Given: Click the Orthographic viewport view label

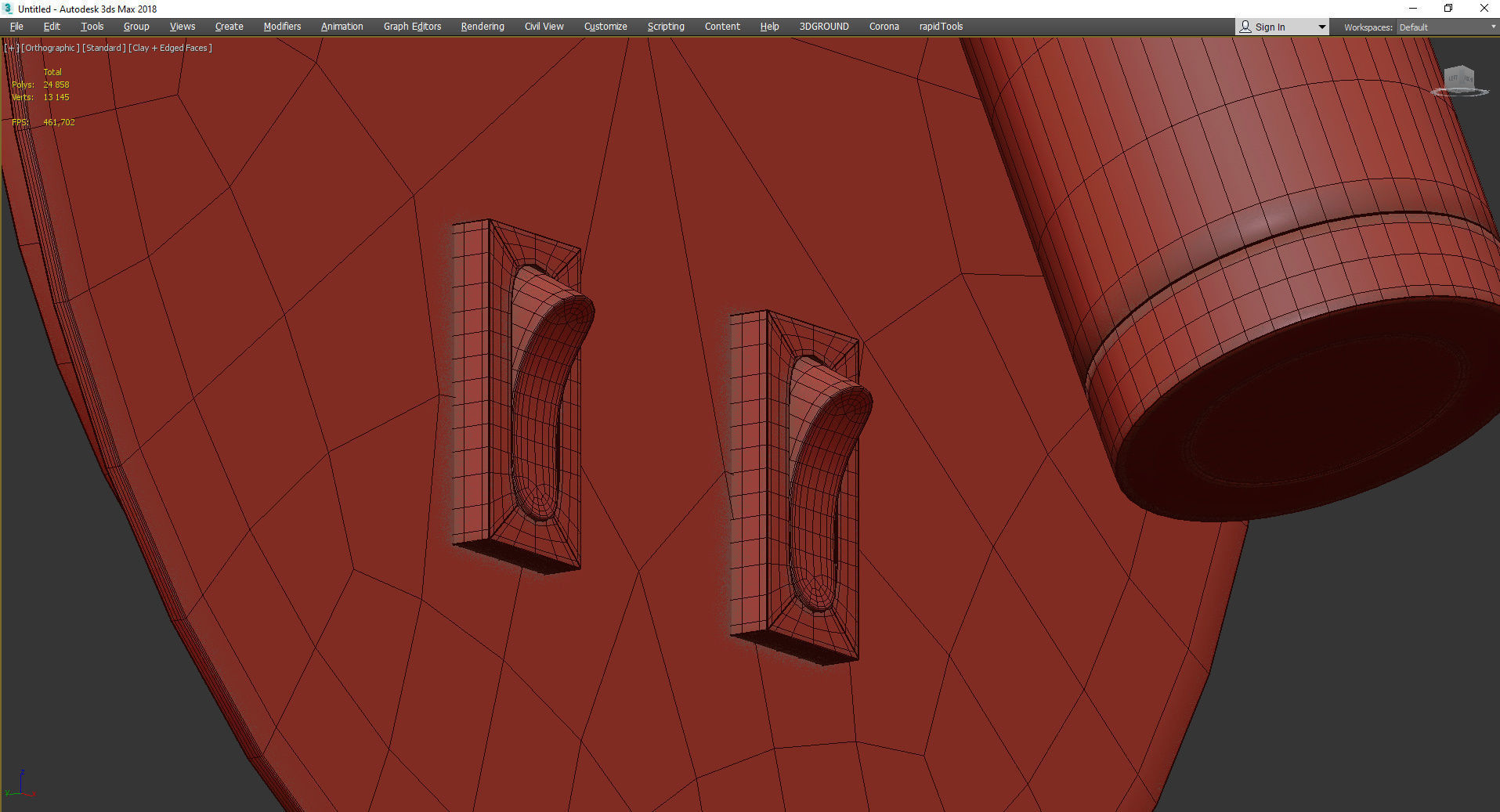Looking at the screenshot, I should [x=51, y=48].
